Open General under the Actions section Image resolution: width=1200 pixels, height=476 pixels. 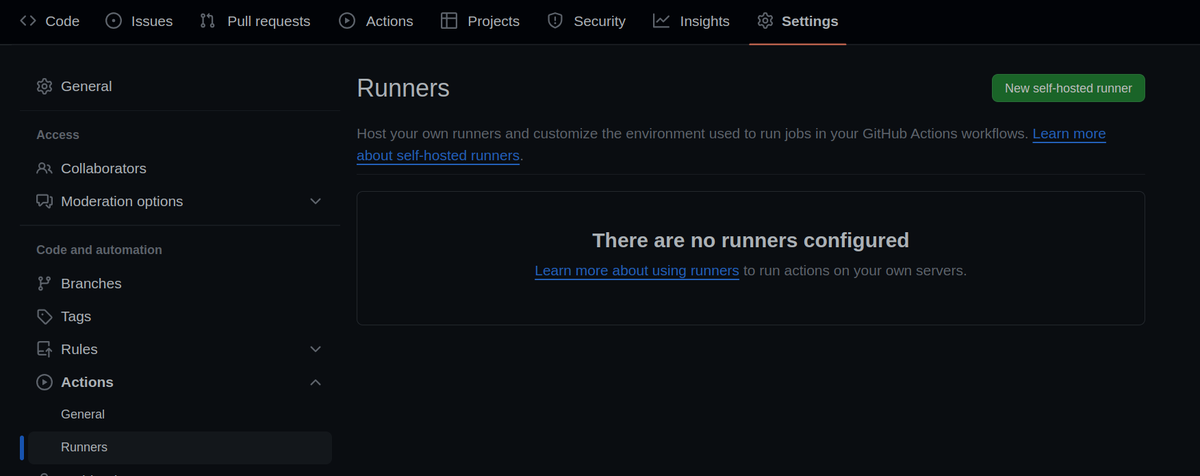[180, 414]
